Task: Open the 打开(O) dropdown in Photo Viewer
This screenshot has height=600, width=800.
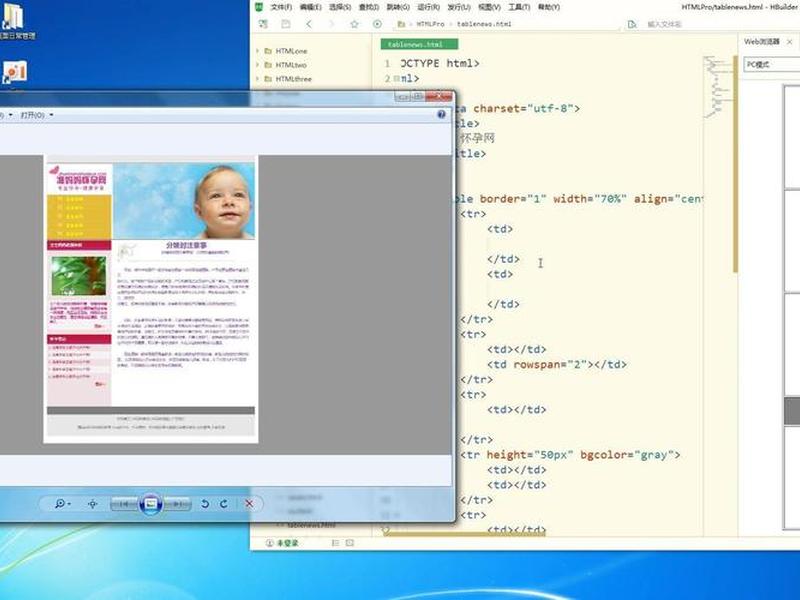Action: [x=37, y=115]
